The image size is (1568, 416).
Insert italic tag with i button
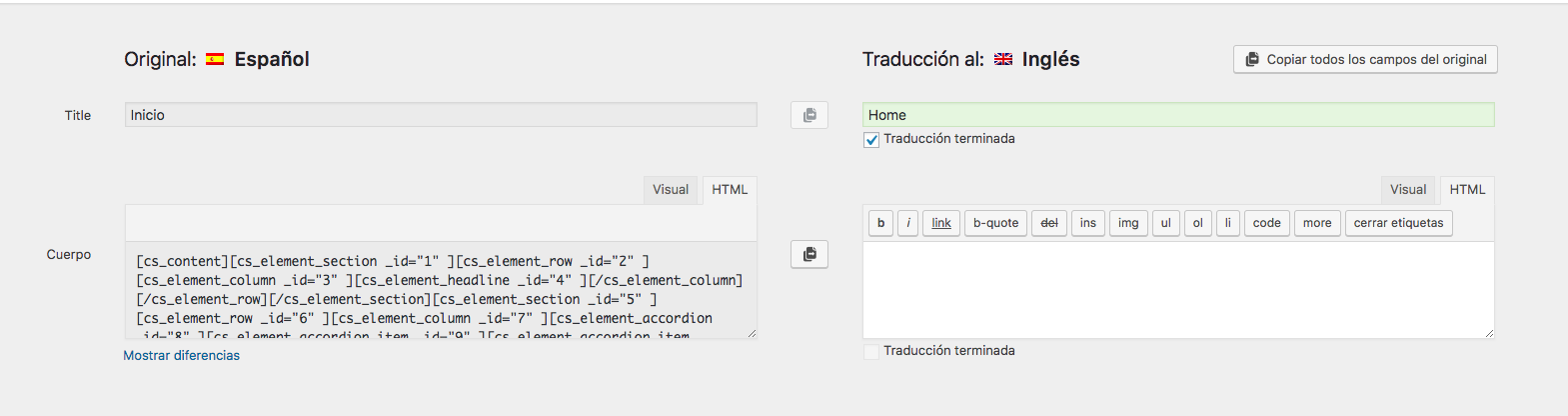point(908,223)
